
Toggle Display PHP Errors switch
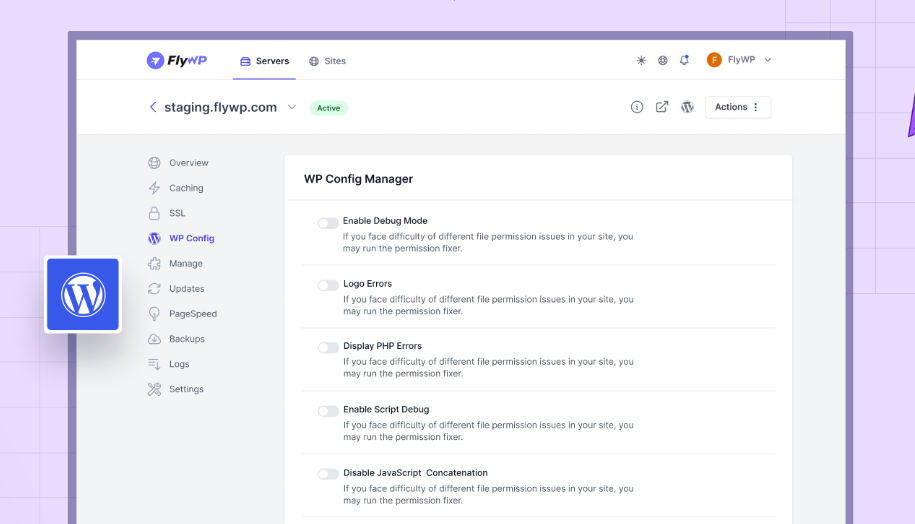328,347
